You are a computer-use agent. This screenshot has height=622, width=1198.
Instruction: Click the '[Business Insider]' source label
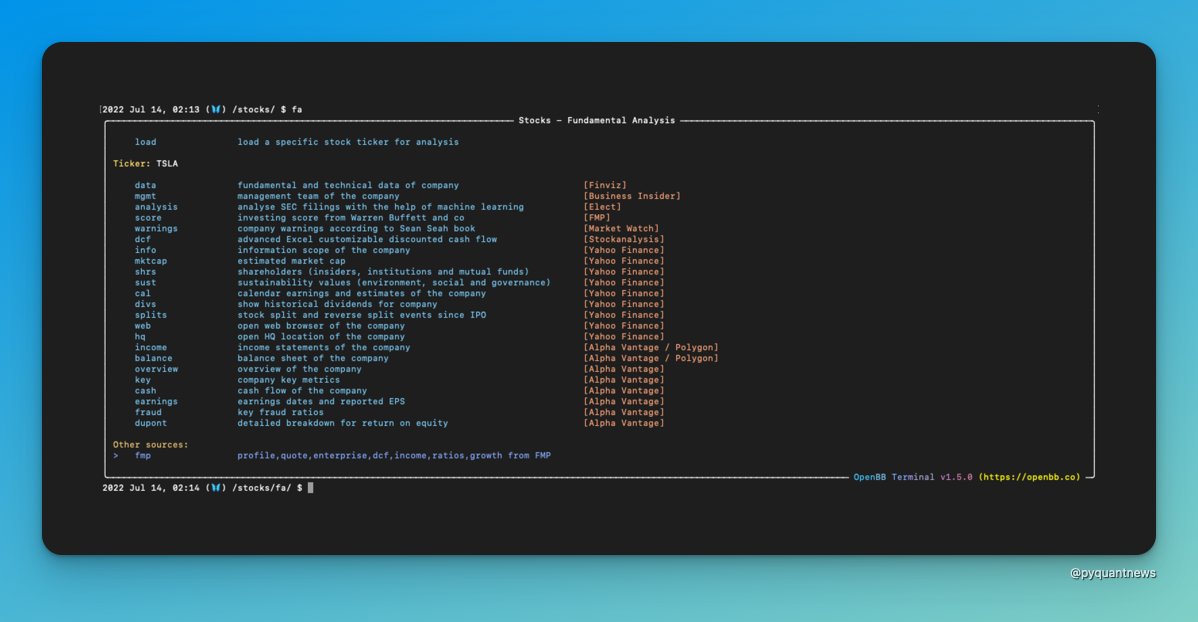(x=632, y=196)
